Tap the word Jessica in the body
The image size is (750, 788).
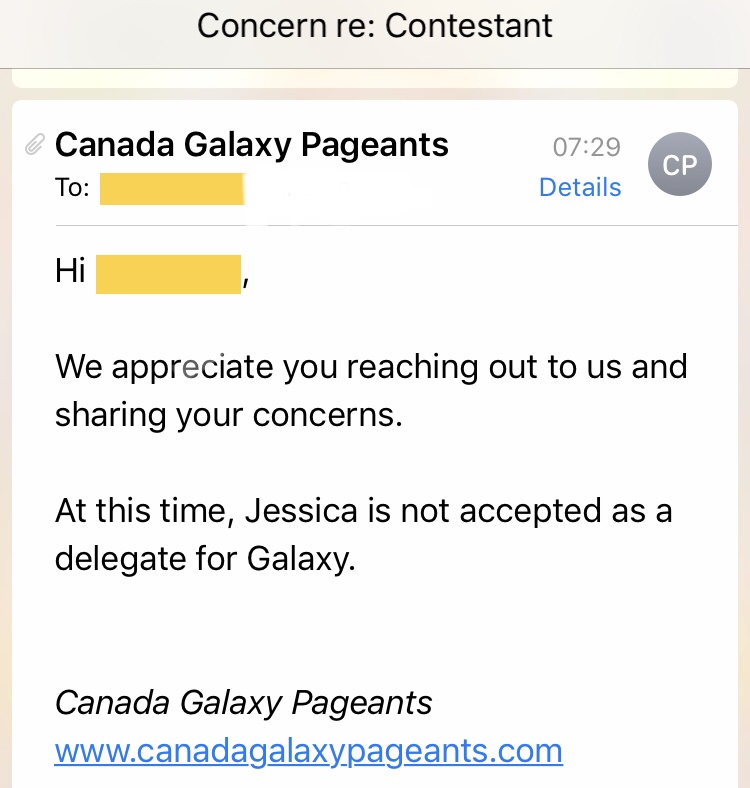(301, 511)
